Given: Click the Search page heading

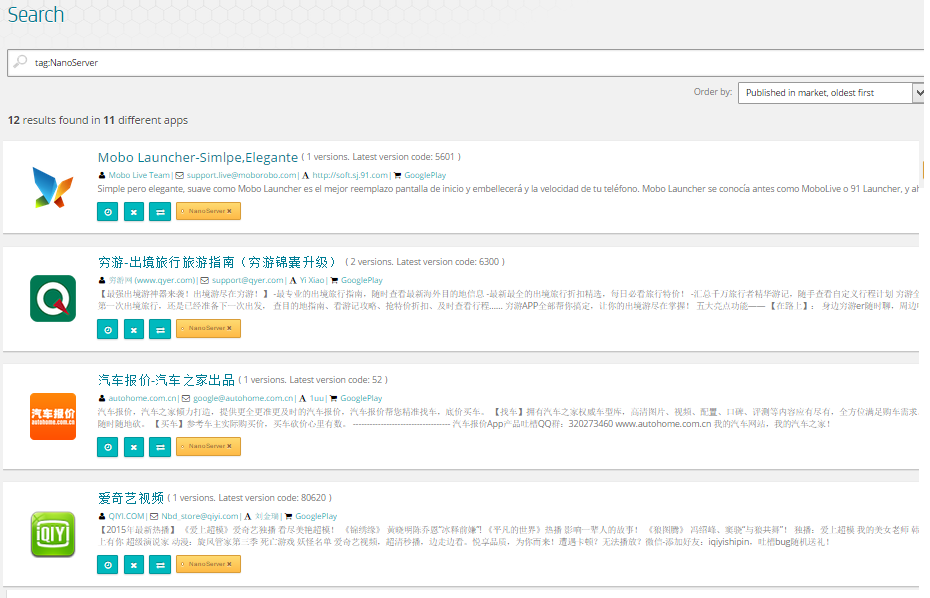Looking at the screenshot, I should click(x=36, y=15).
